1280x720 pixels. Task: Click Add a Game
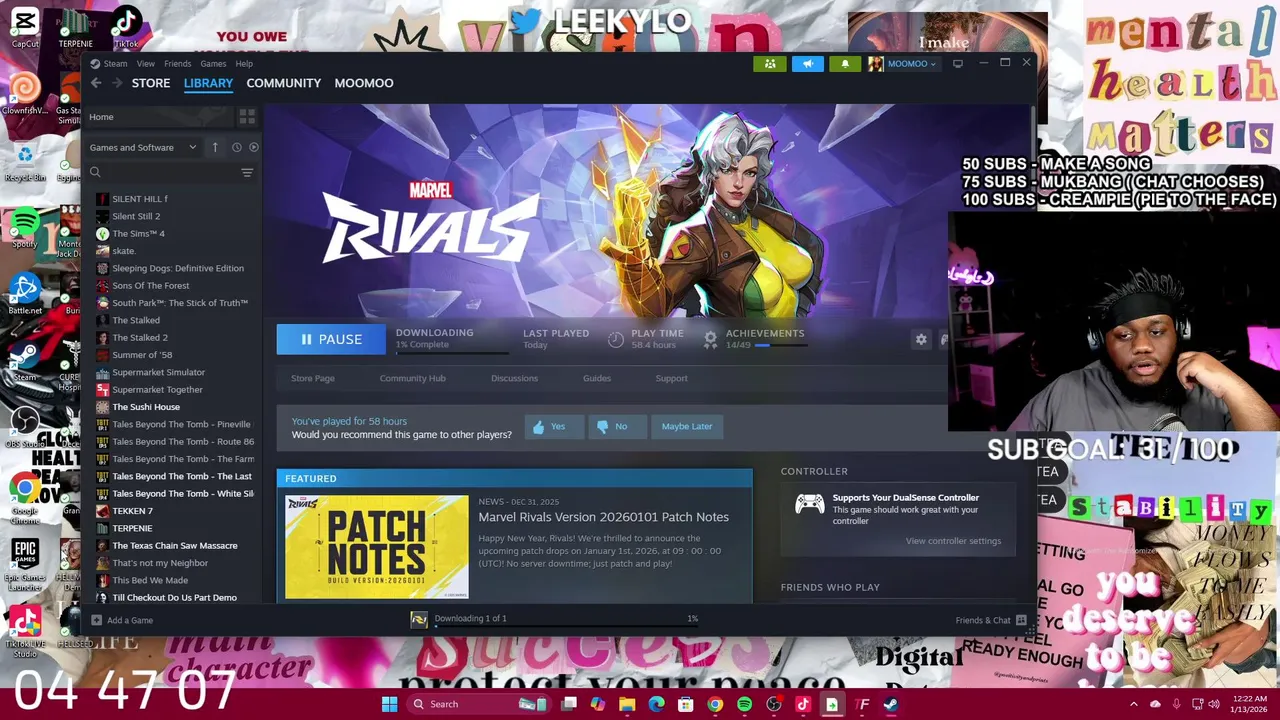[x=122, y=620]
